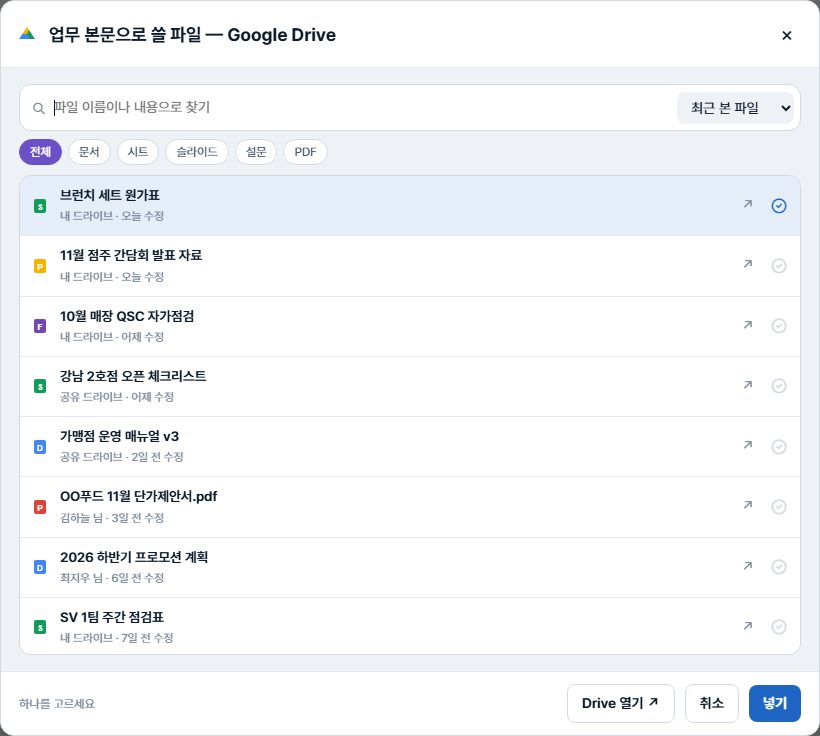The width and height of the screenshot is (820, 736).
Task: Close the Google Drive file dialog
Action: pos(787,35)
